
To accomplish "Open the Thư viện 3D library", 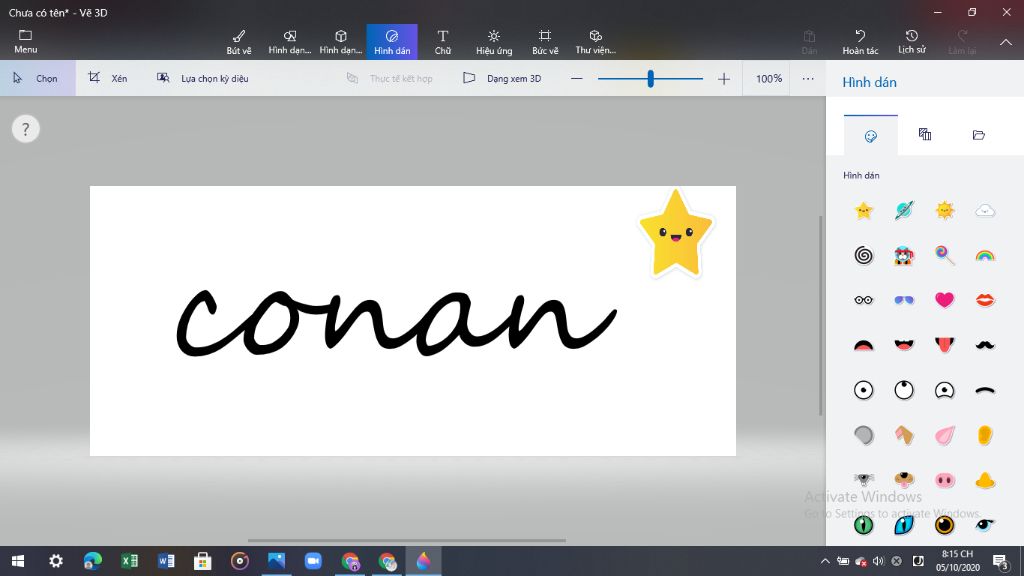I will point(596,42).
